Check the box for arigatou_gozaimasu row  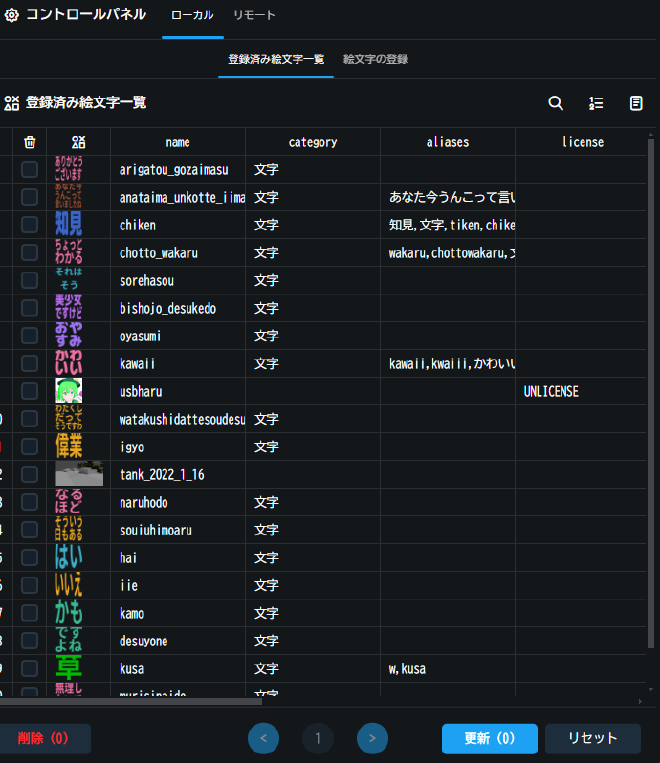pyautogui.click(x=30, y=170)
